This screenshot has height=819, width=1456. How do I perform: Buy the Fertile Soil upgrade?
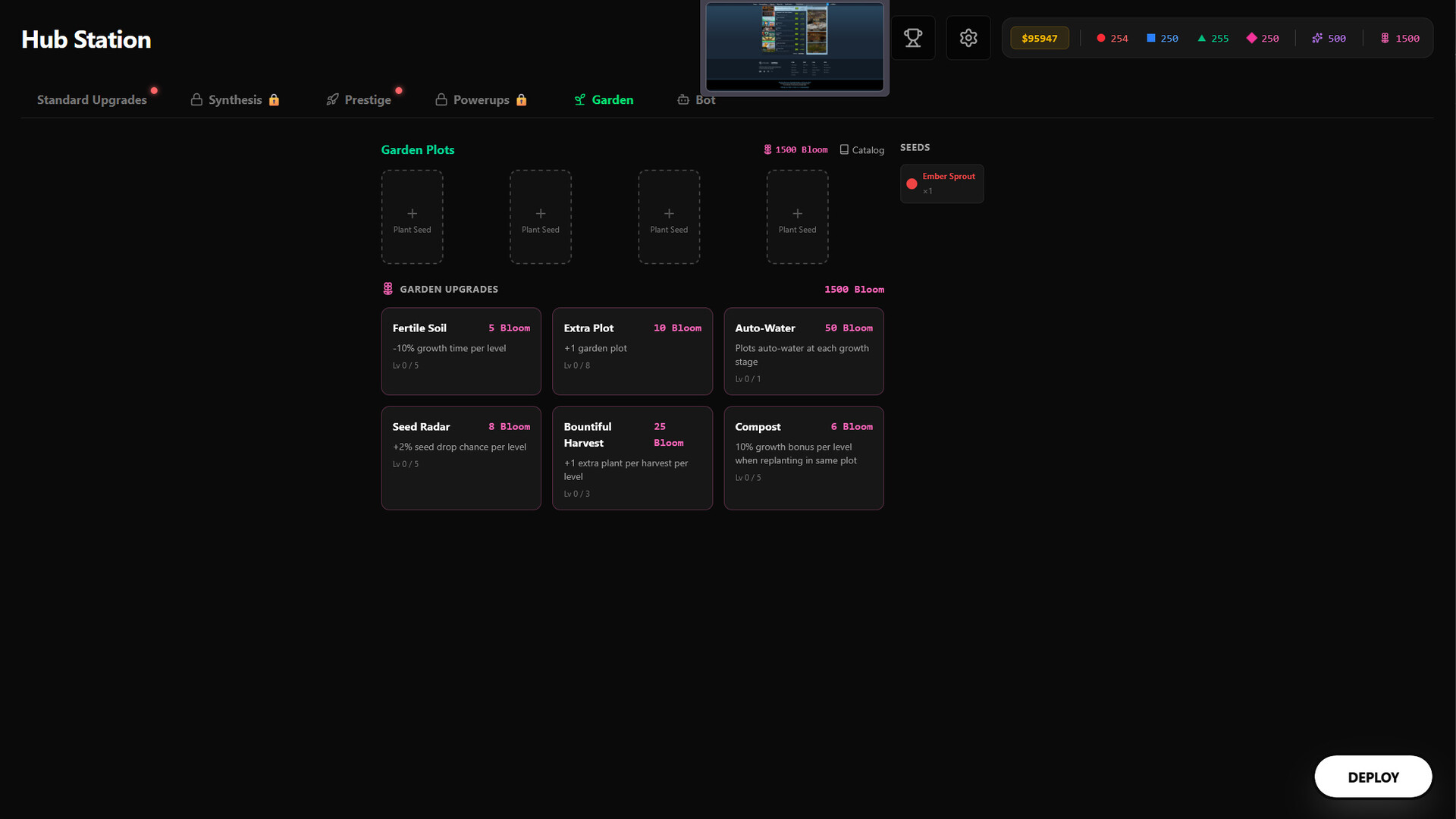(461, 351)
